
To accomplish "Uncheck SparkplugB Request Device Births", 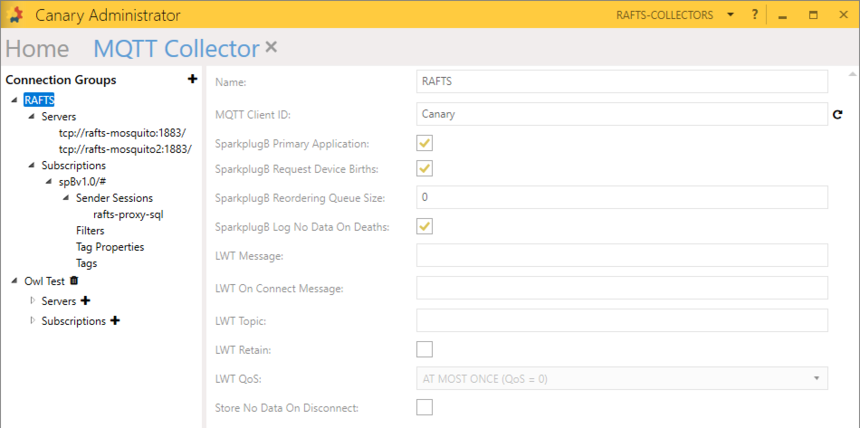I will [424, 168].
